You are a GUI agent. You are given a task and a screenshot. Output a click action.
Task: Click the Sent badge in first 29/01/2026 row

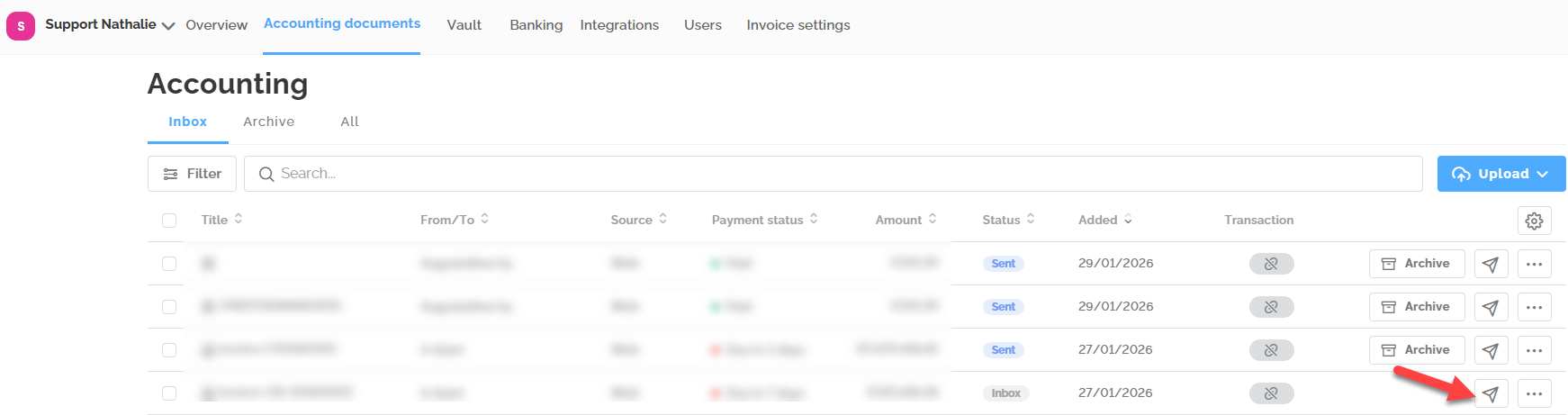1003,264
